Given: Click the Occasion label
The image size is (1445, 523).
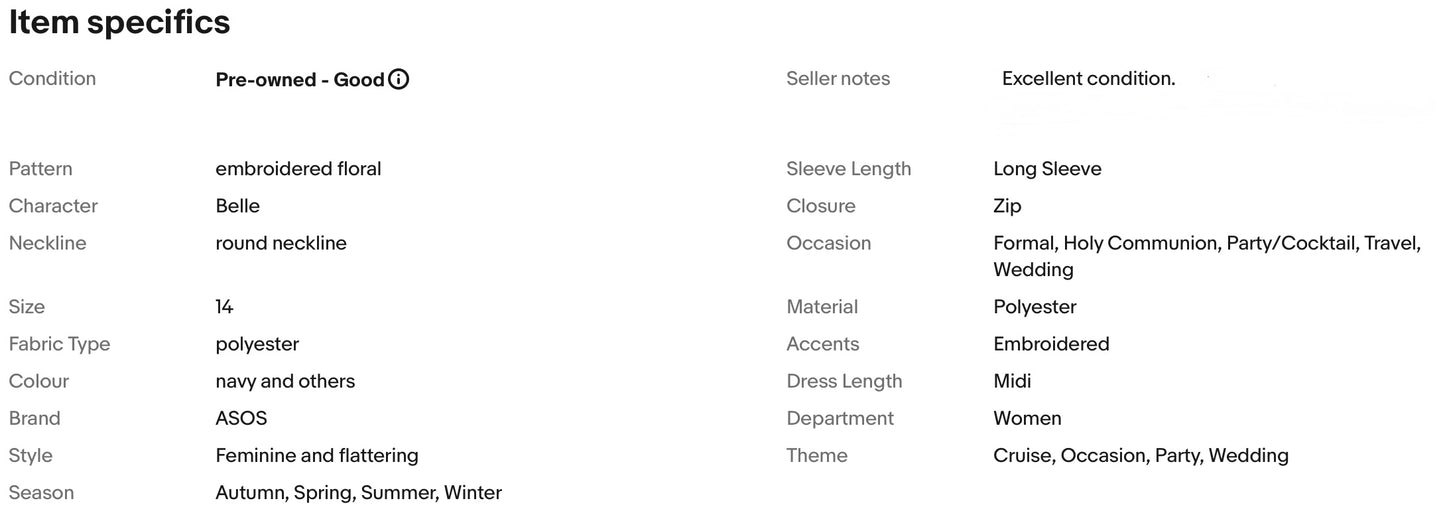Looking at the screenshot, I should tap(828, 243).
